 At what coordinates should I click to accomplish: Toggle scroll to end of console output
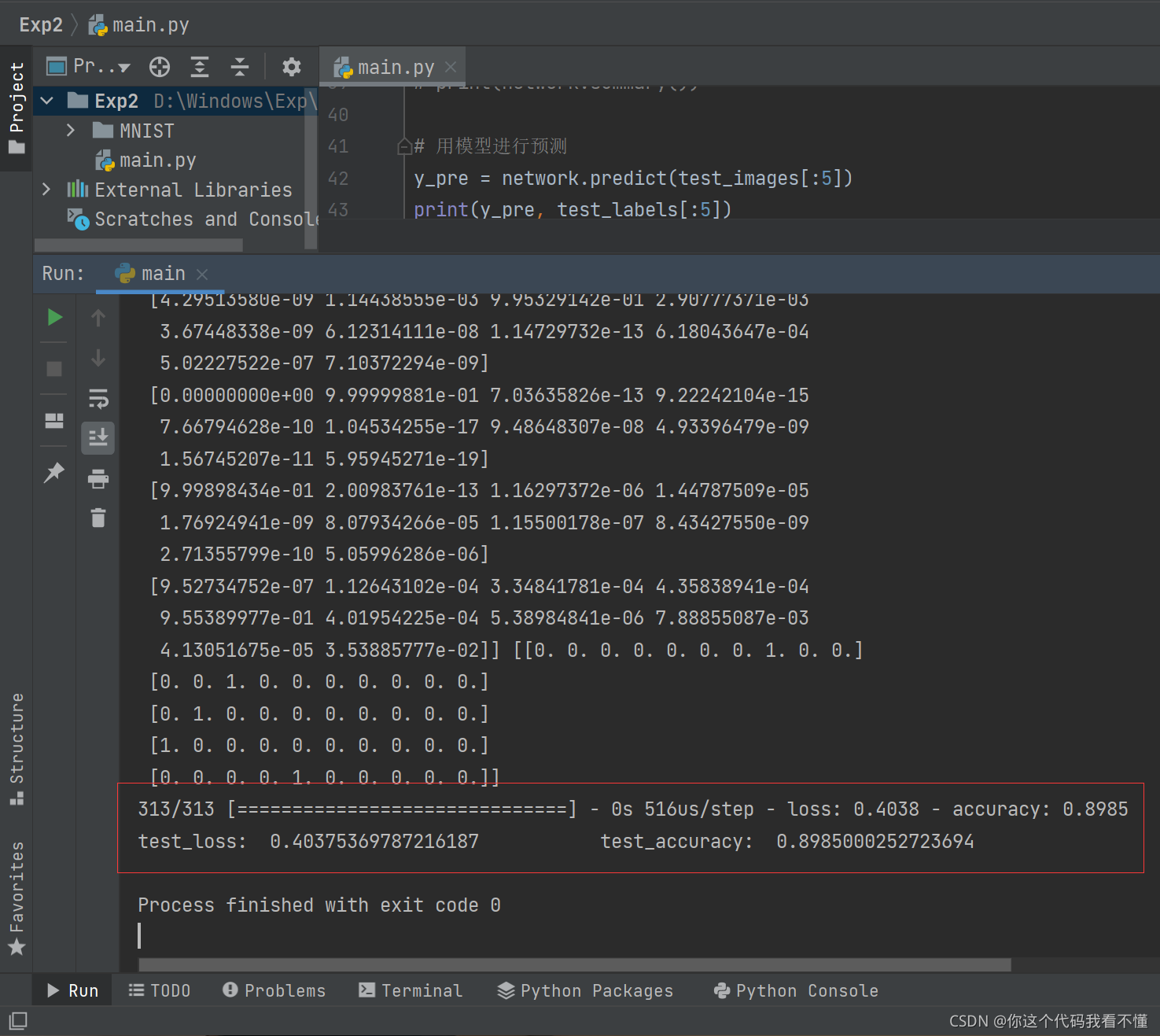point(98,438)
